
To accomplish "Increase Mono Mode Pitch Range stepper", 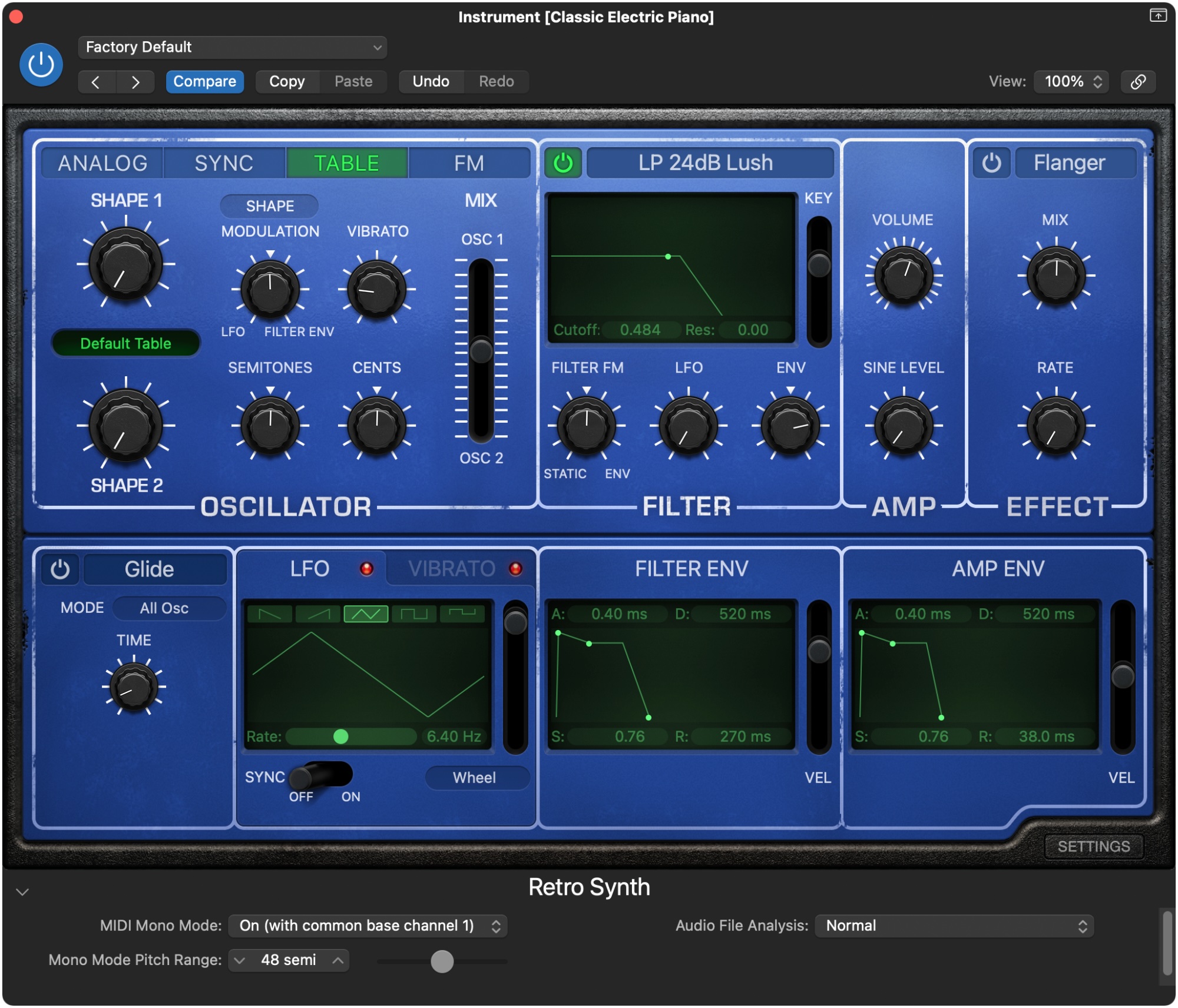I will 338,960.
